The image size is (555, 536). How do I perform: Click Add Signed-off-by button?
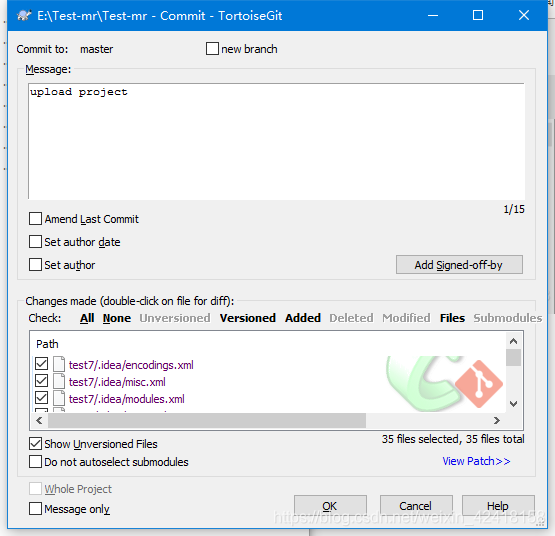459,265
